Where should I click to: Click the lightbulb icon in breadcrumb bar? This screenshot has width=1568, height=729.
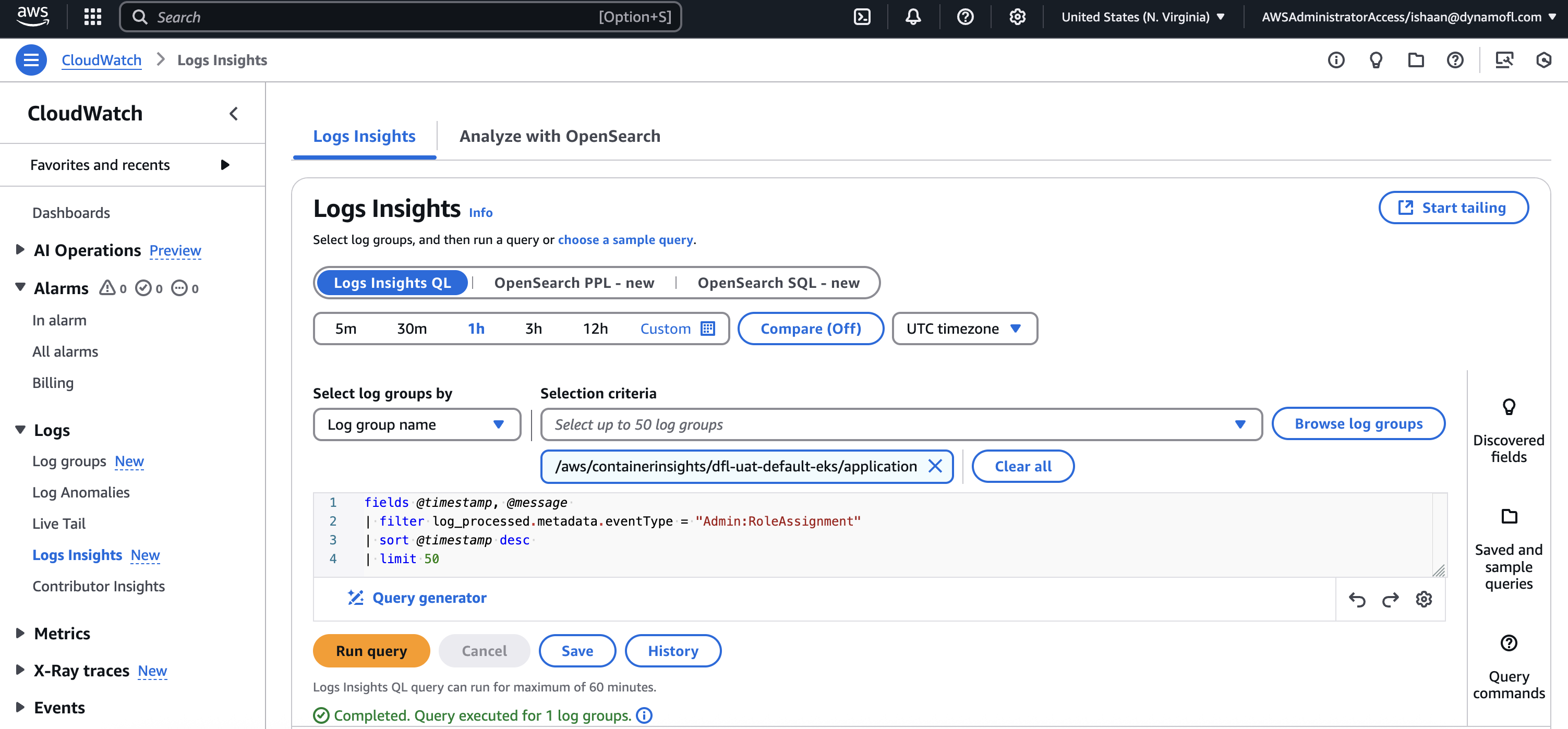point(1376,59)
